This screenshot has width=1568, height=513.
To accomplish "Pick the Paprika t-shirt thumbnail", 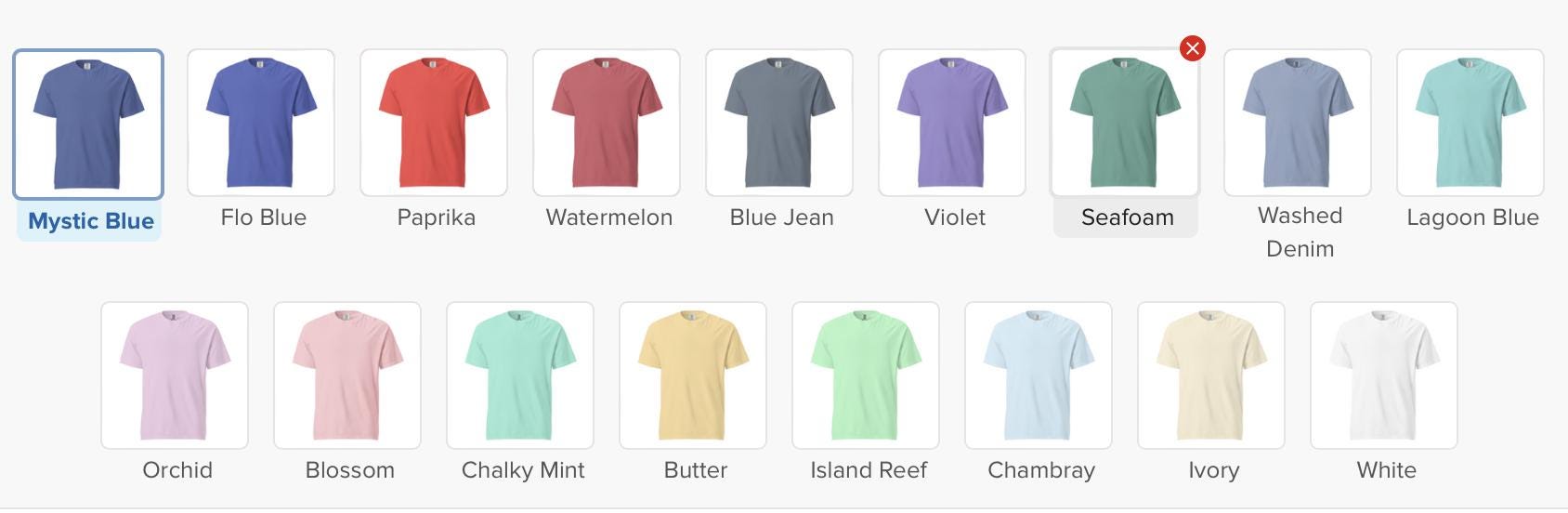I will click(x=434, y=123).
